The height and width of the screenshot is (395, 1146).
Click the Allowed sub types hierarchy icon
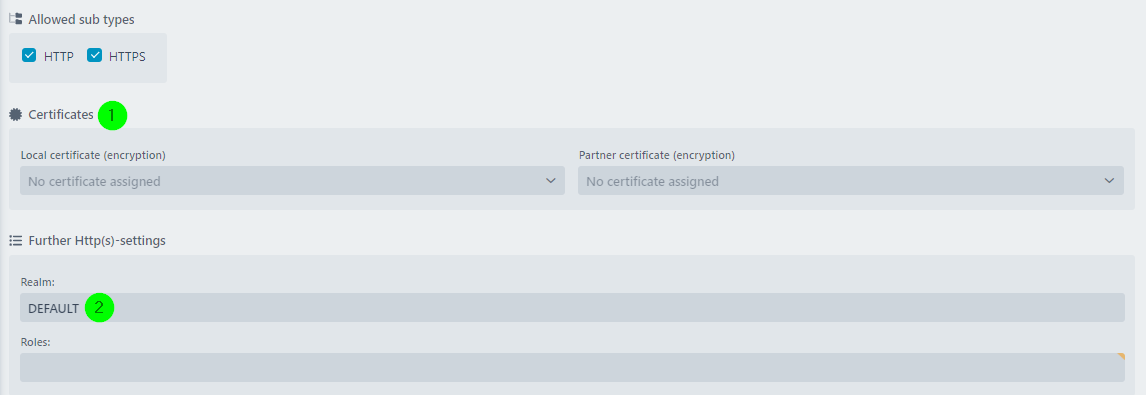click(x=15, y=20)
